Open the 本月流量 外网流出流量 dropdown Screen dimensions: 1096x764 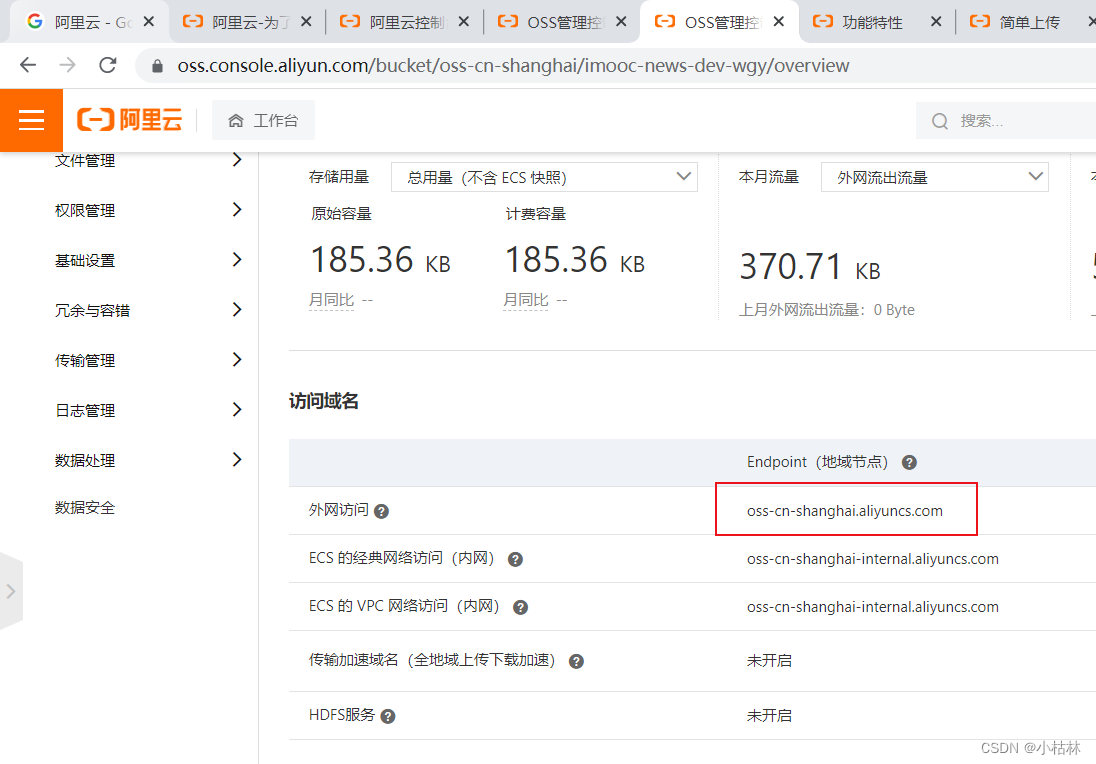(x=935, y=177)
